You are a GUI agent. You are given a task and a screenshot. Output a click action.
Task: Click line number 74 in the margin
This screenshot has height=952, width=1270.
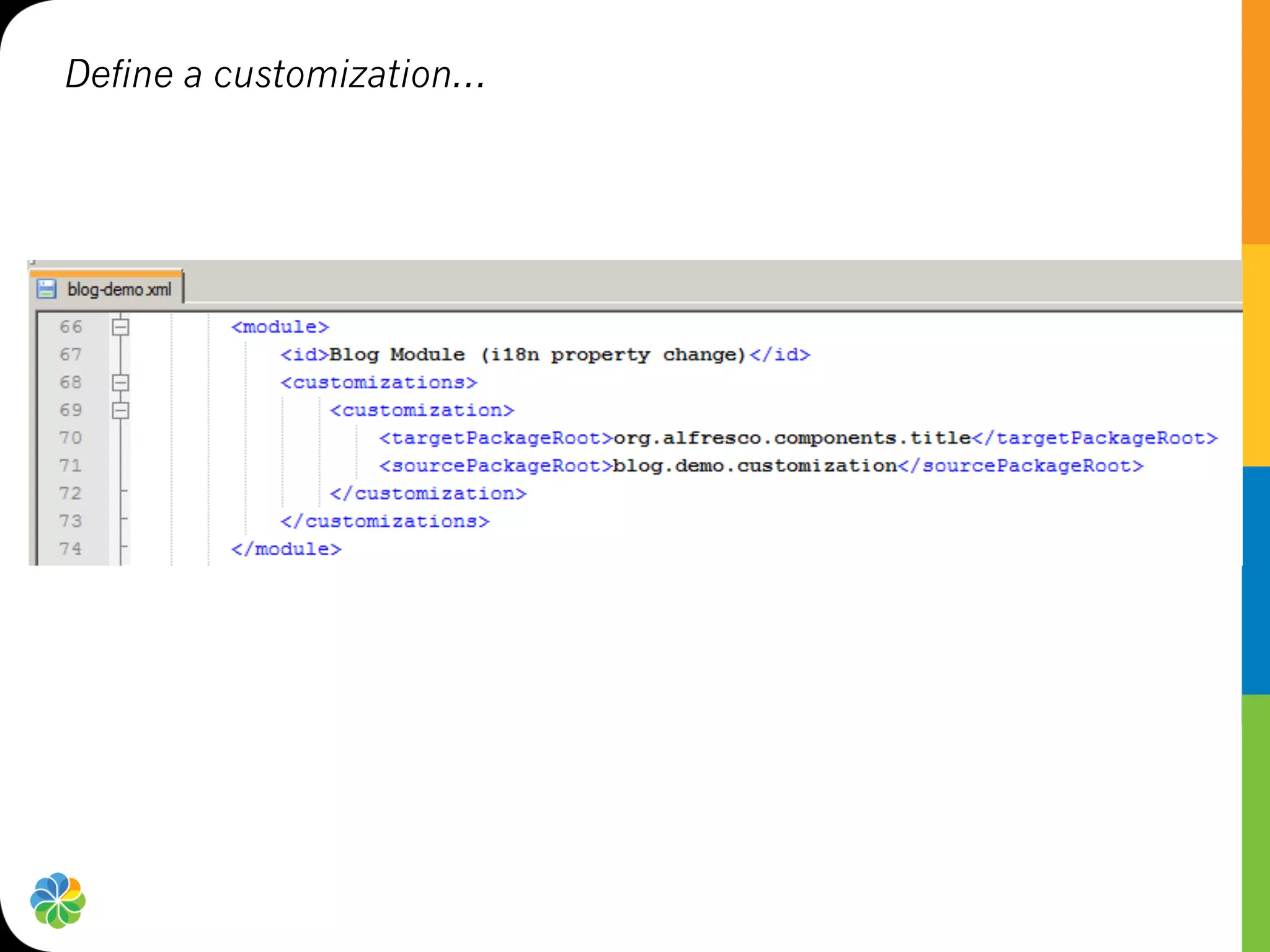[71, 549]
